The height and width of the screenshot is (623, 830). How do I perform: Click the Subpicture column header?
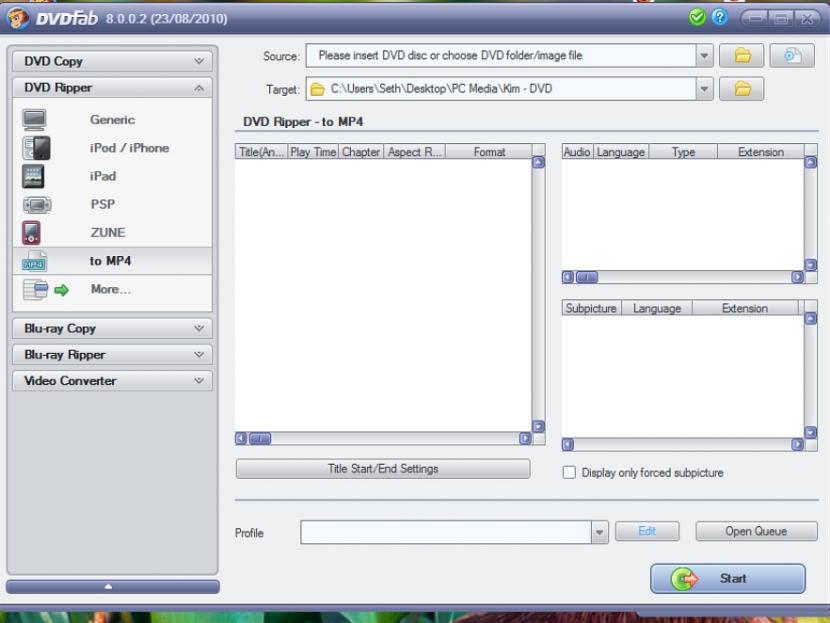591,308
